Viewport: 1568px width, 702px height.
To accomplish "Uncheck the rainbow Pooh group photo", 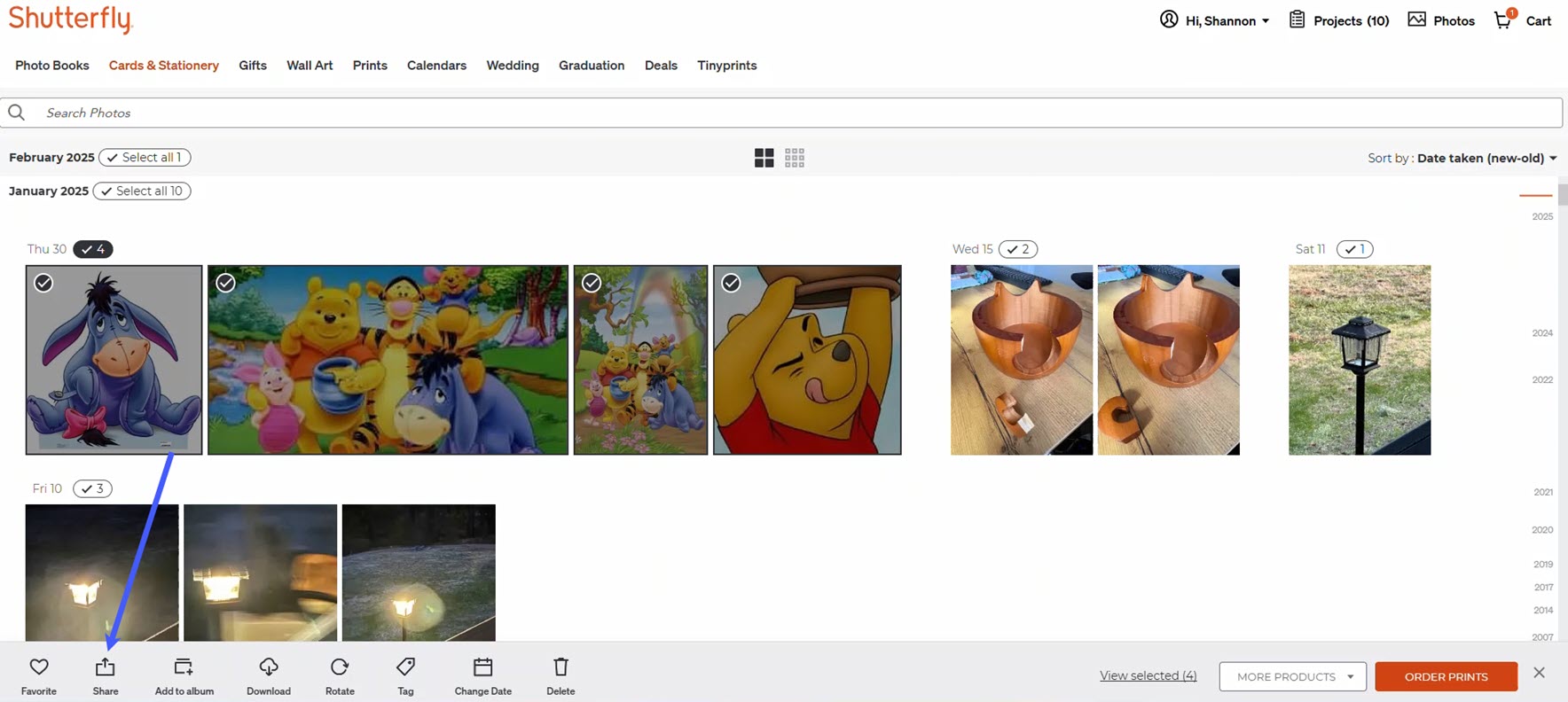I will tap(592, 283).
